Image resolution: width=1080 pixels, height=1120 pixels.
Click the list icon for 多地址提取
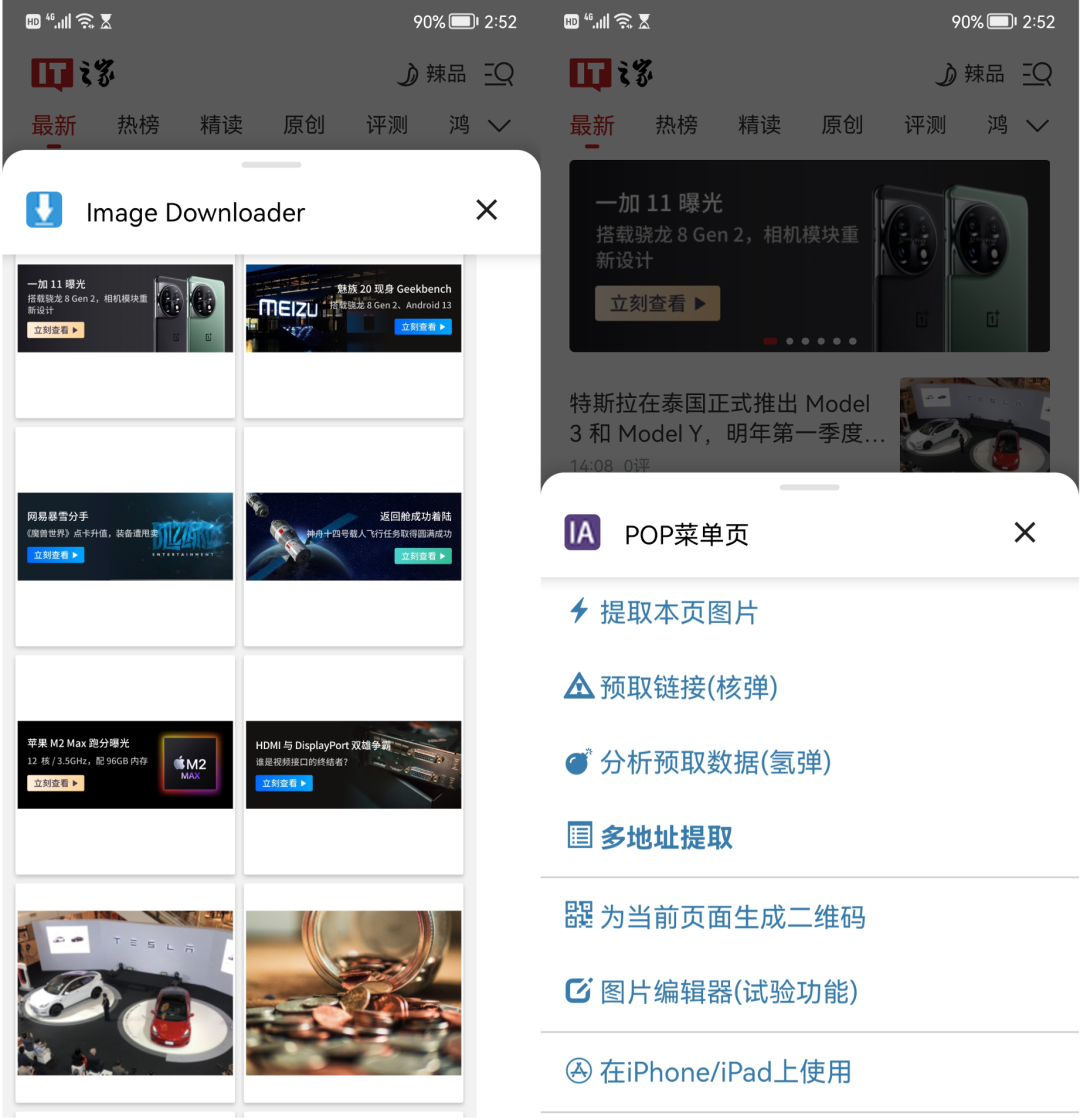[x=579, y=835]
